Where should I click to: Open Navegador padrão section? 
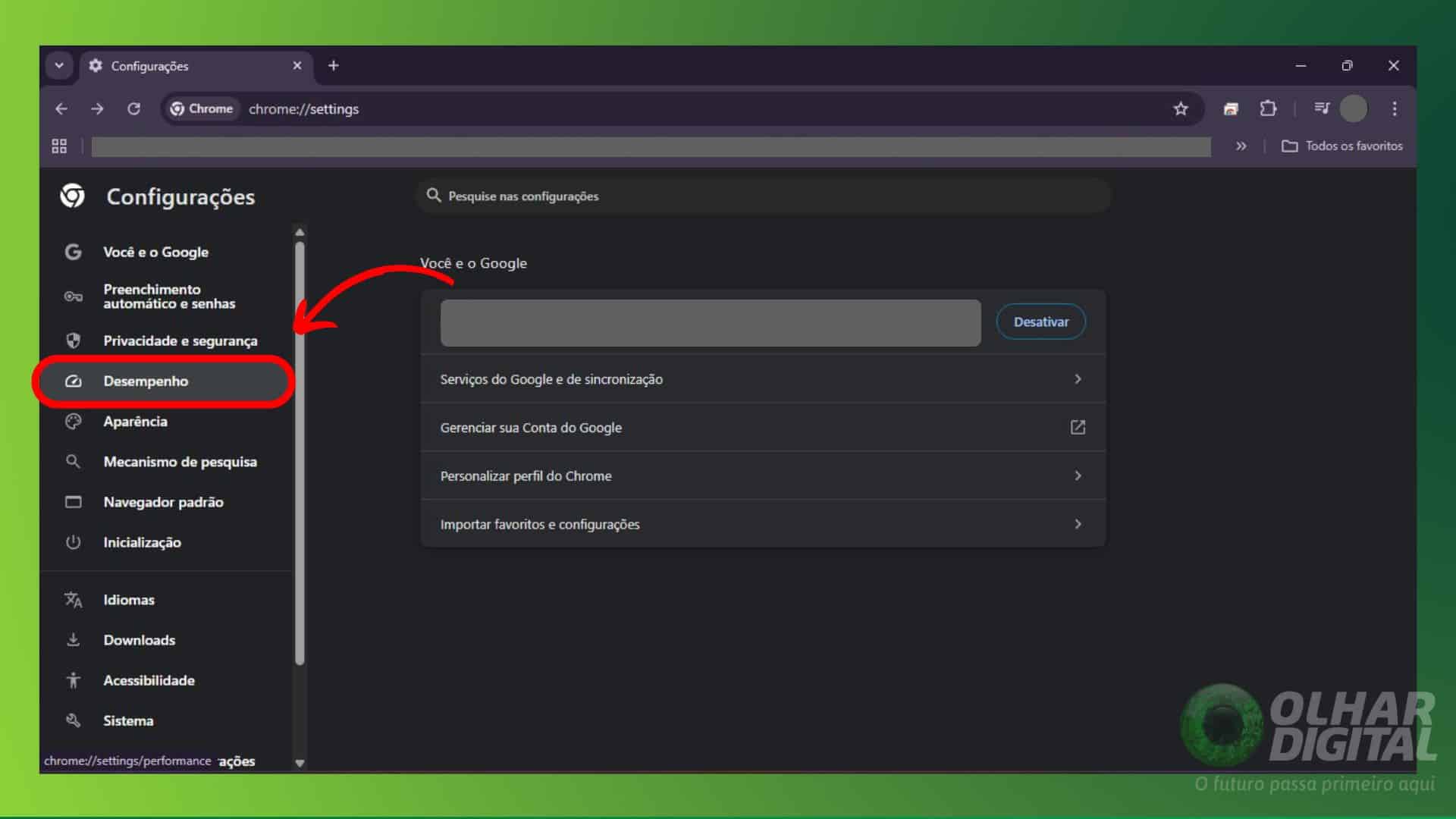165,502
